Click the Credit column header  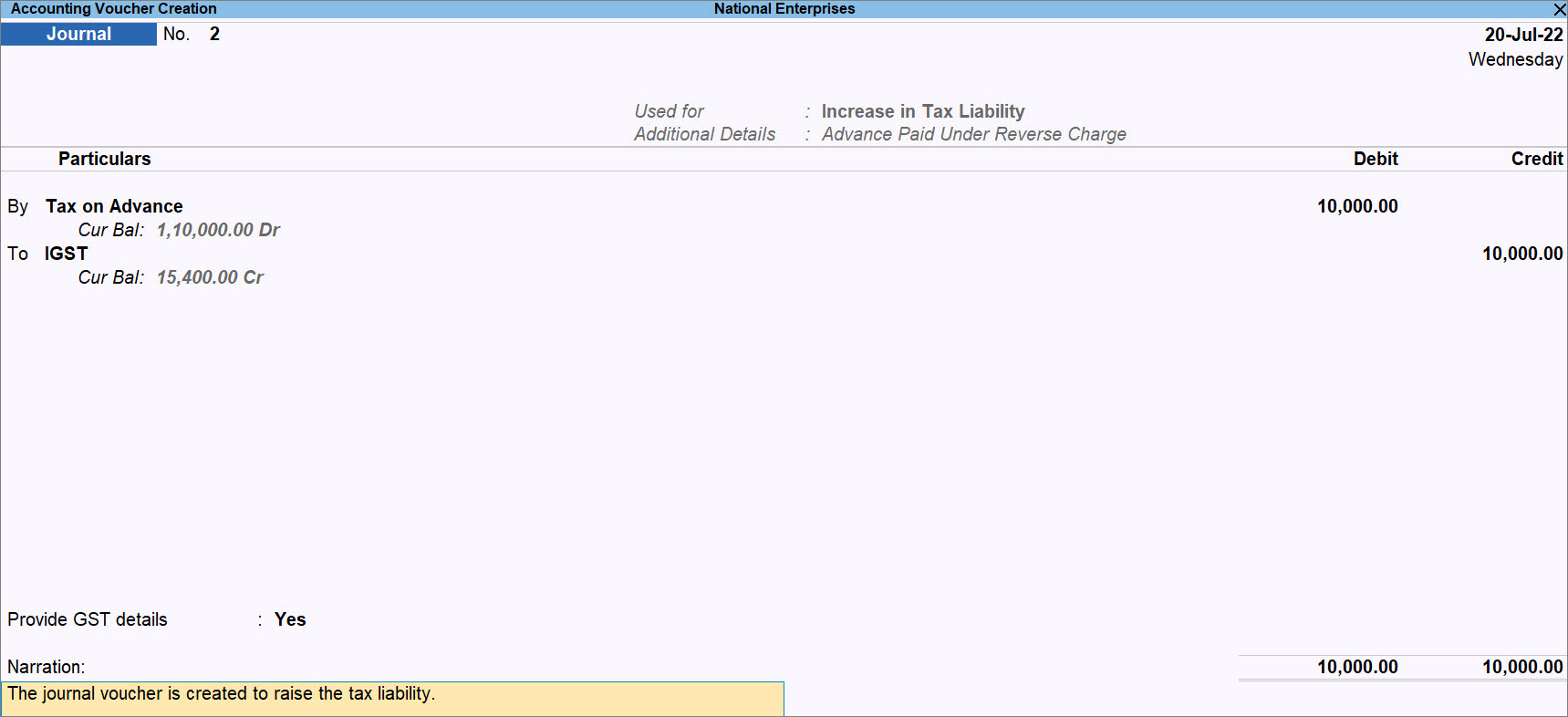[x=1537, y=159]
